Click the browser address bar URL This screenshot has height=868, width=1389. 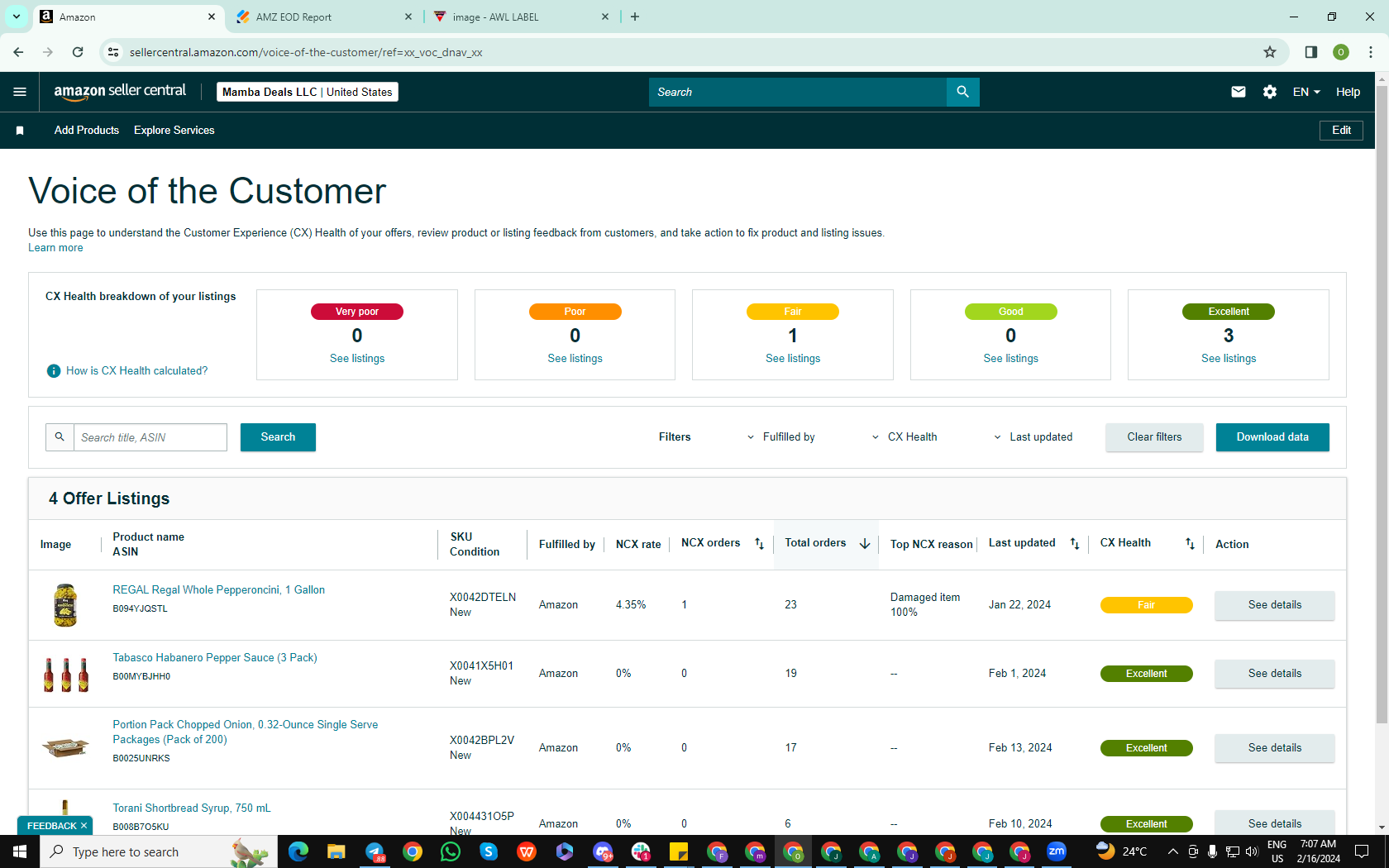click(306, 52)
